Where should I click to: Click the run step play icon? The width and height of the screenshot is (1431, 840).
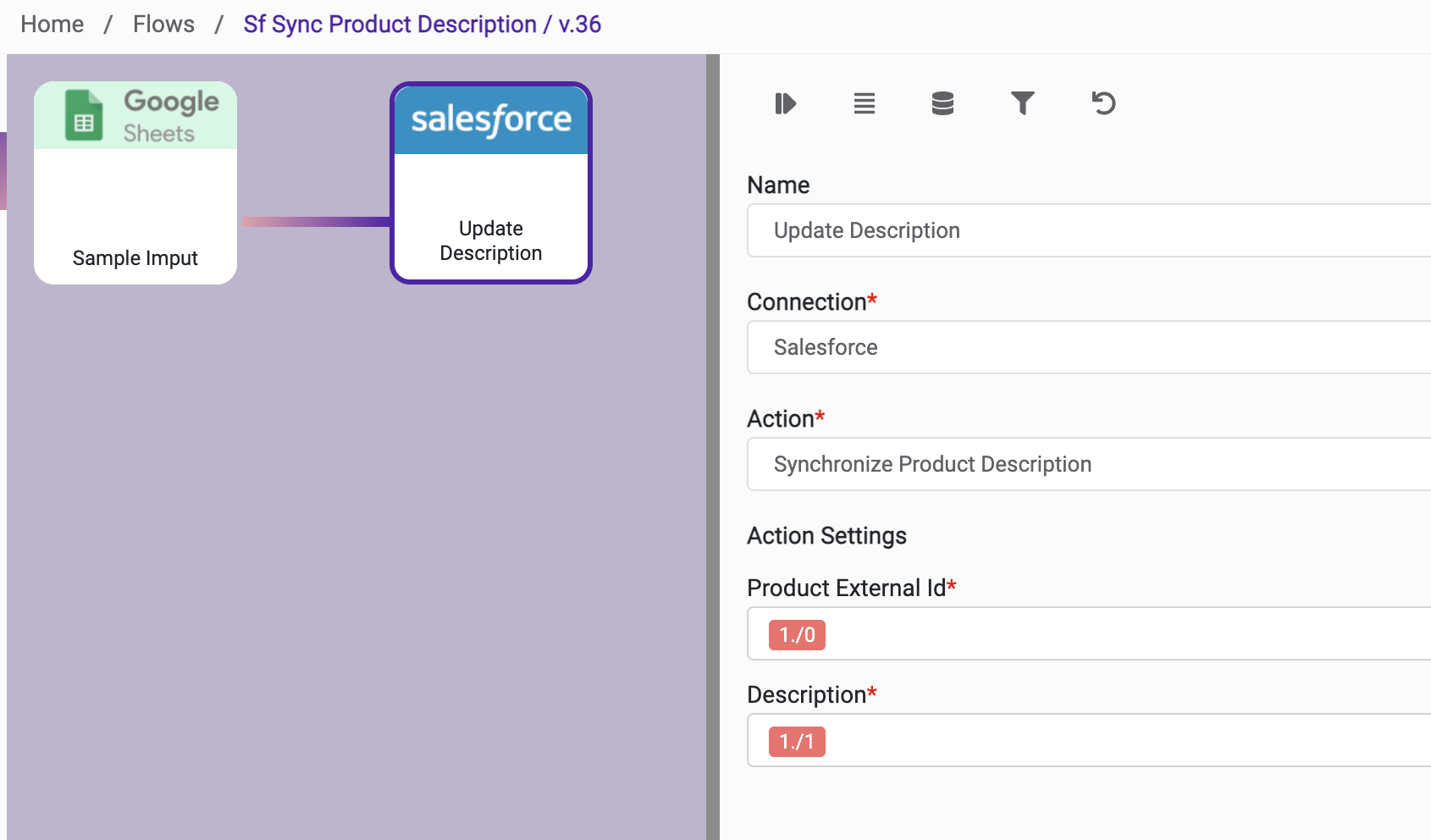[785, 103]
